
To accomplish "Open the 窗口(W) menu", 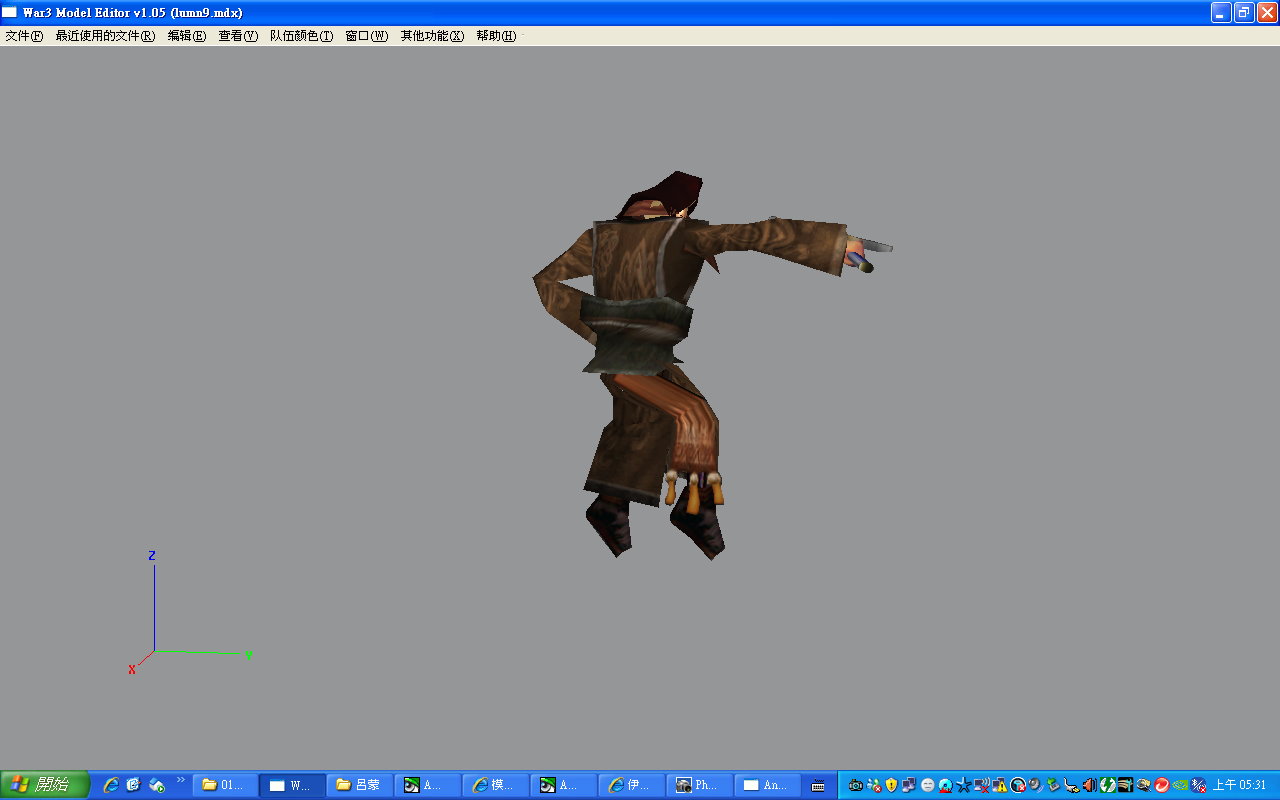I will pyautogui.click(x=366, y=36).
